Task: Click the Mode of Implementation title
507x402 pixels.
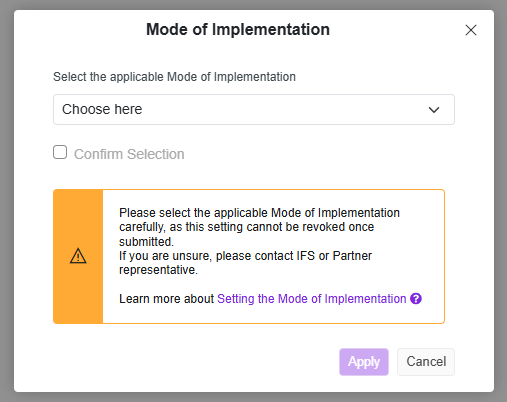Action: (x=238, y=29)
